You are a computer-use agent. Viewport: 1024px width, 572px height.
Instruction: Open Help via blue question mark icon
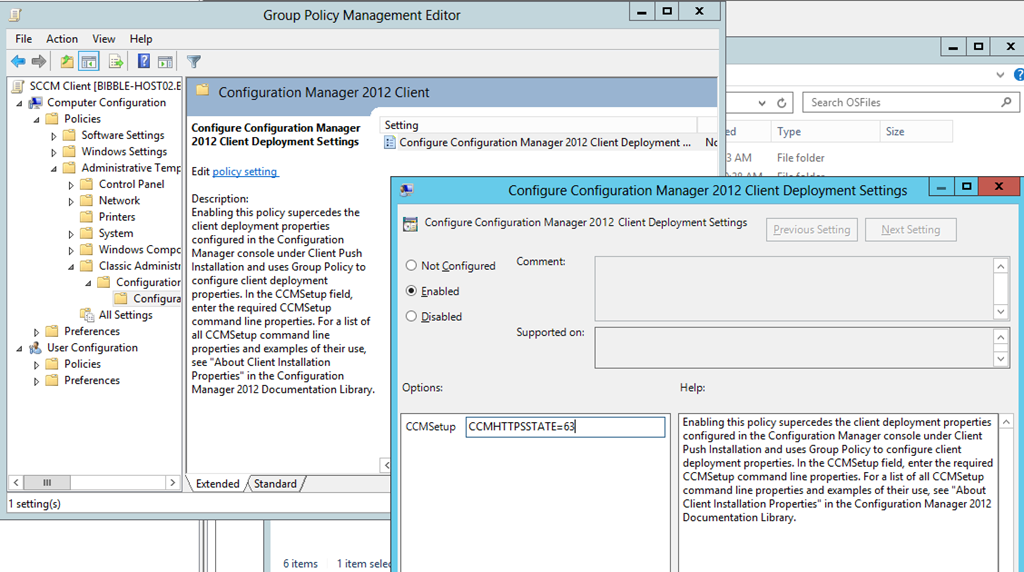point(144,62)
